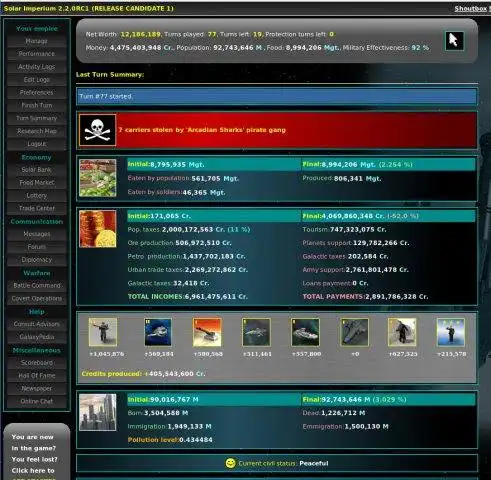Click the 'You are new in the game?' help box
Viewport: 491px width, 480px height.
pos(37,452)
